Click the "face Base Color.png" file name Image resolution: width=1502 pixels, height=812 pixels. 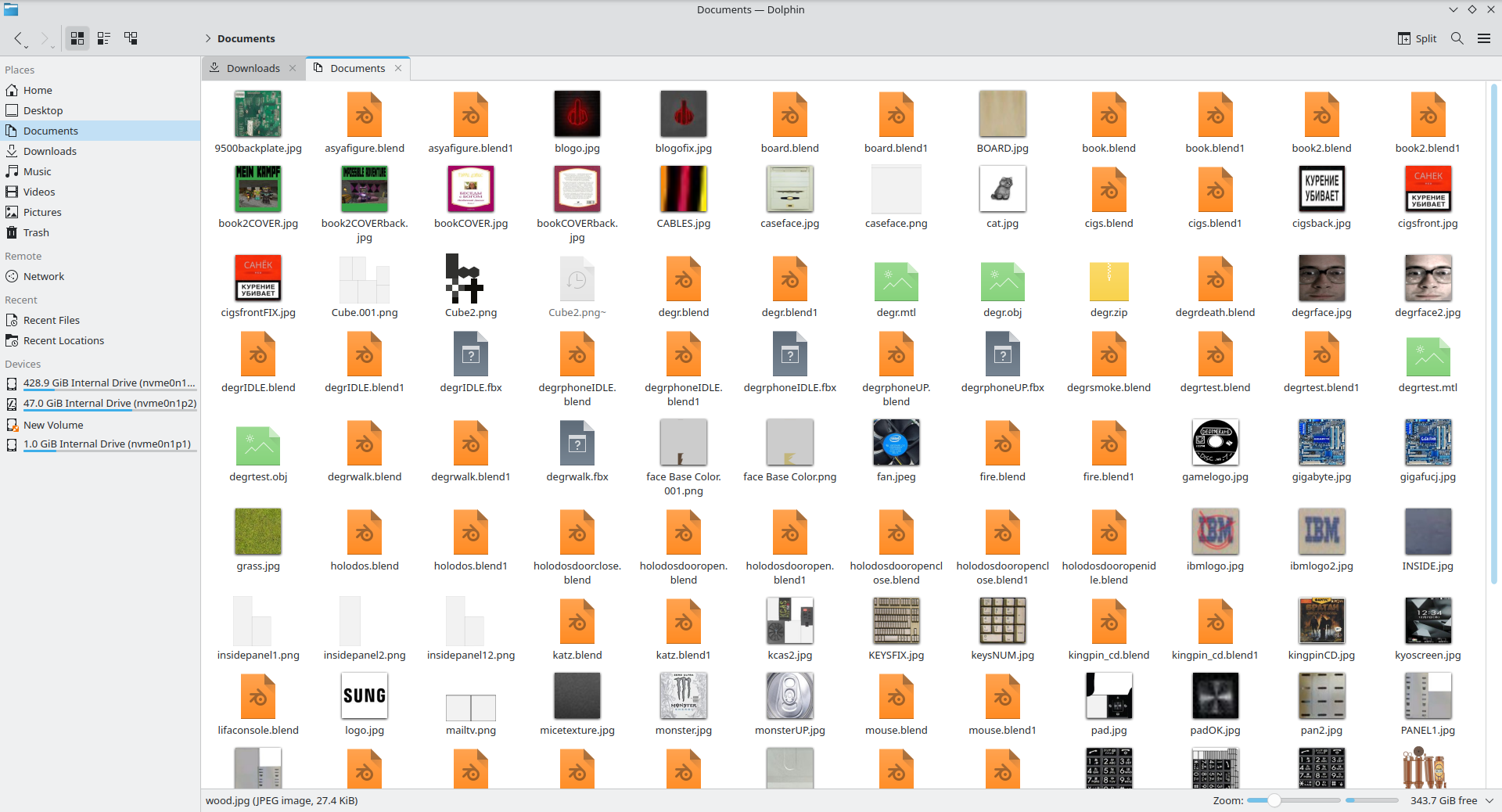[x=790, y=476]
